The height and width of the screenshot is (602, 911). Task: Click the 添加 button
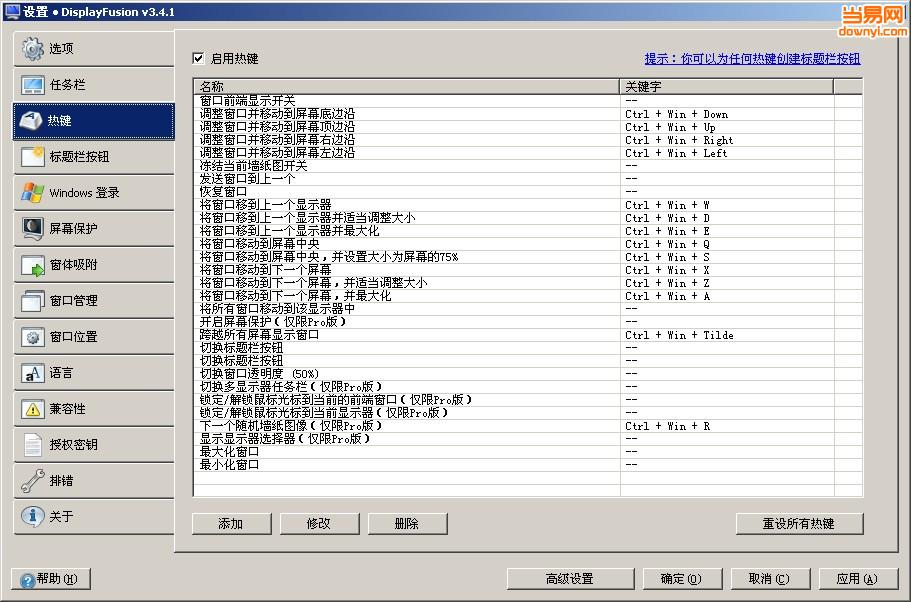[x=231, y=523]
